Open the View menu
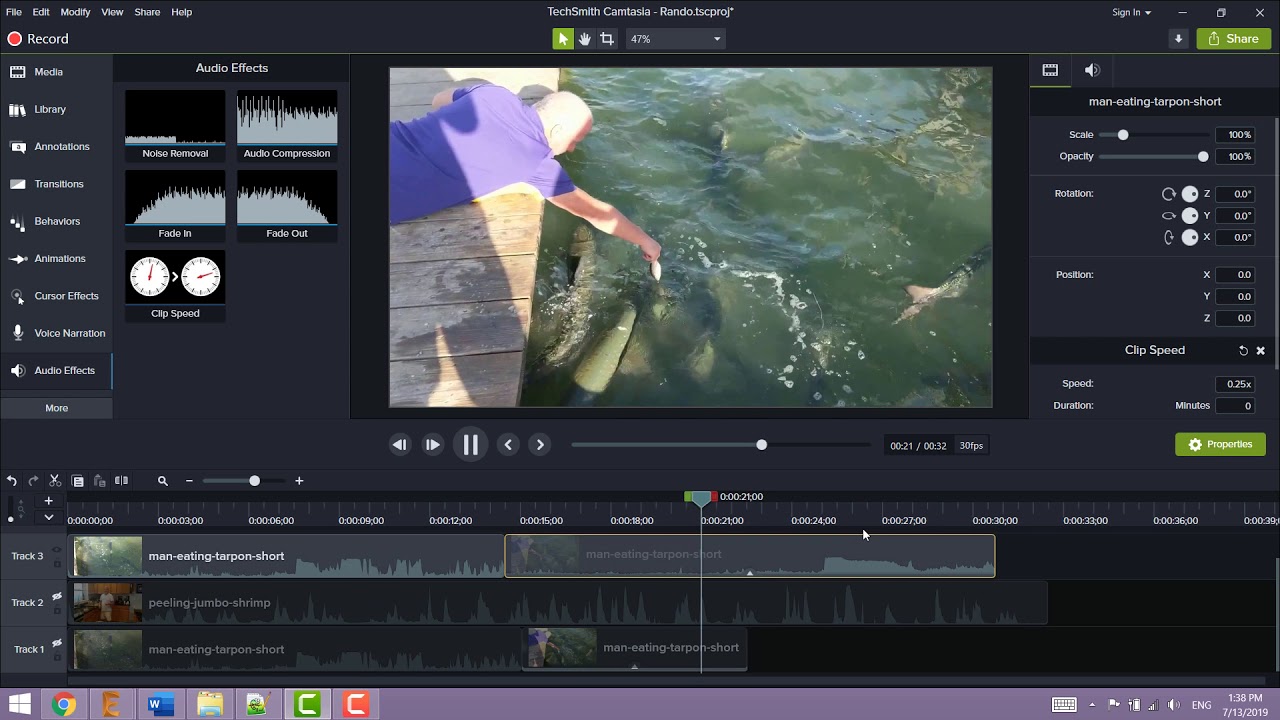 pyautogui.click(x=112, y=12)
